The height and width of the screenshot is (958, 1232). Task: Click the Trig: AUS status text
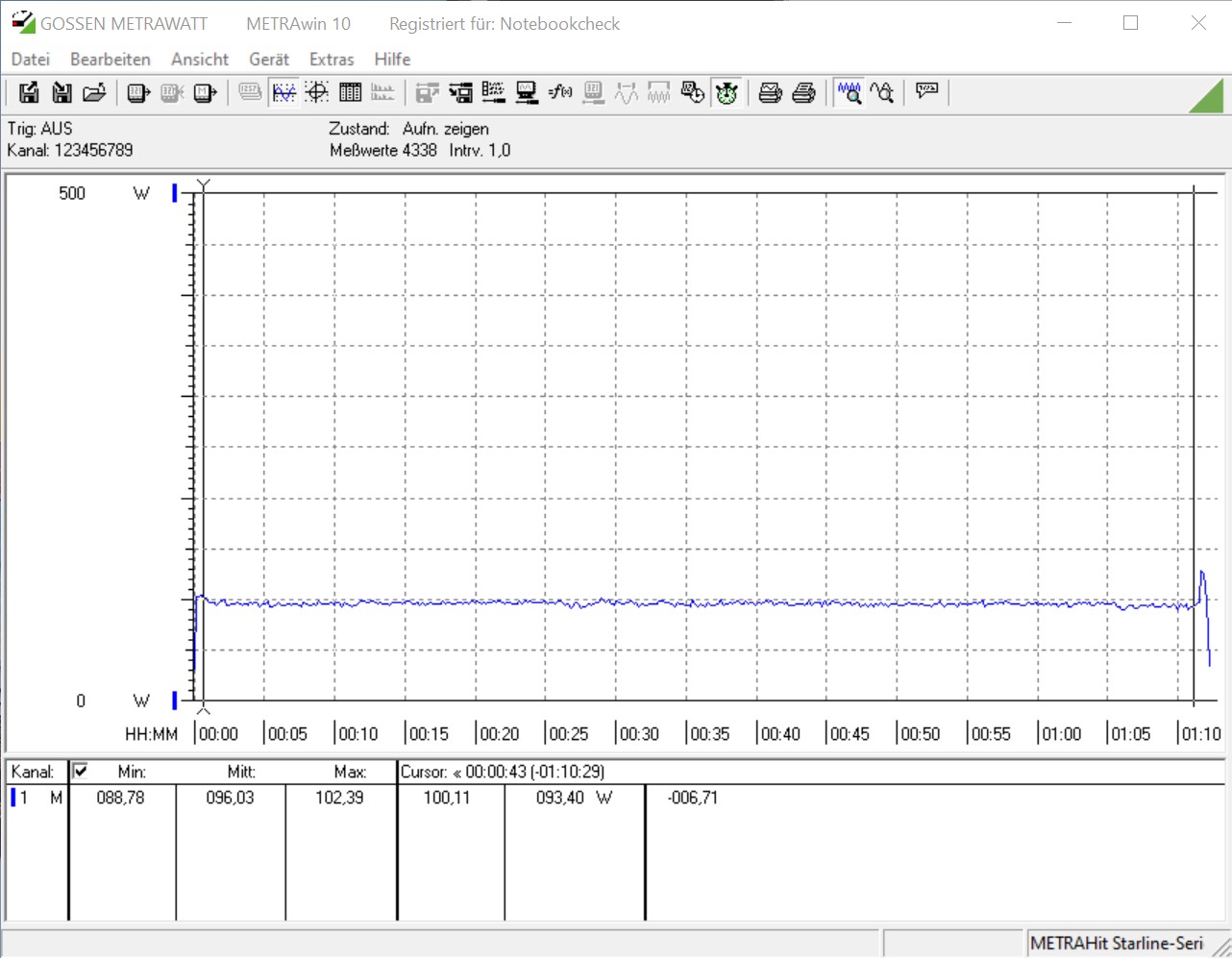click(40, 129)
